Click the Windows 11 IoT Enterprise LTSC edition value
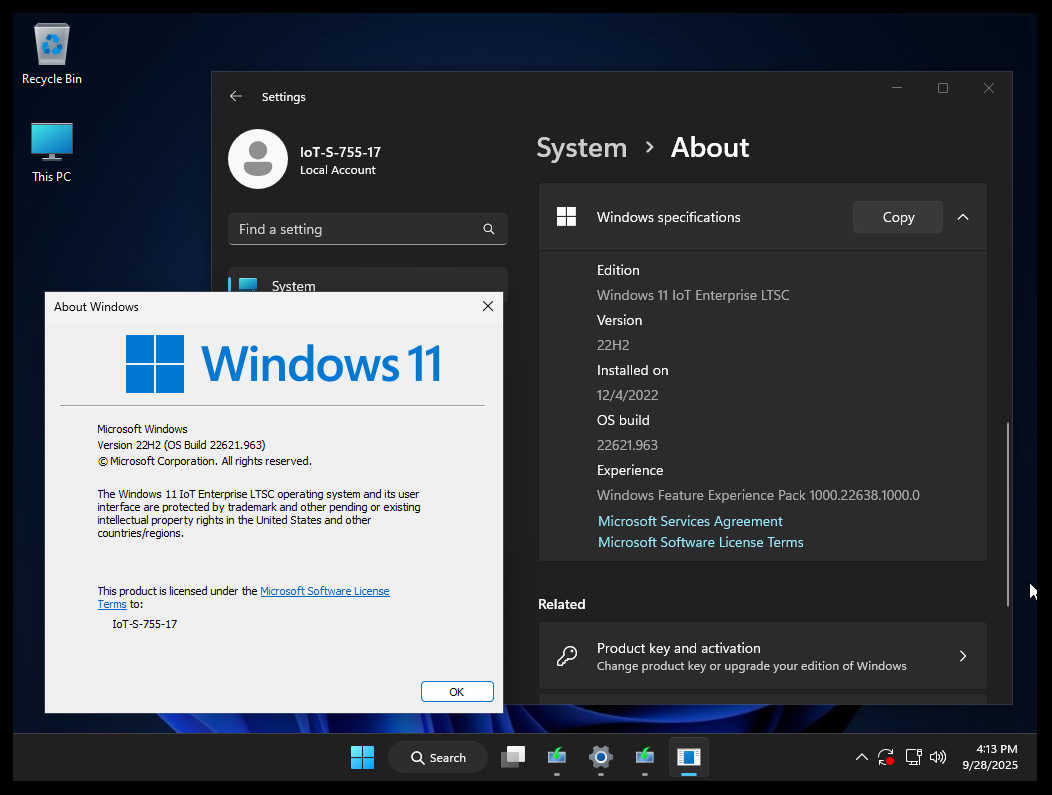This screenshot has width=1052, height=795. click(x=693, y=295)
